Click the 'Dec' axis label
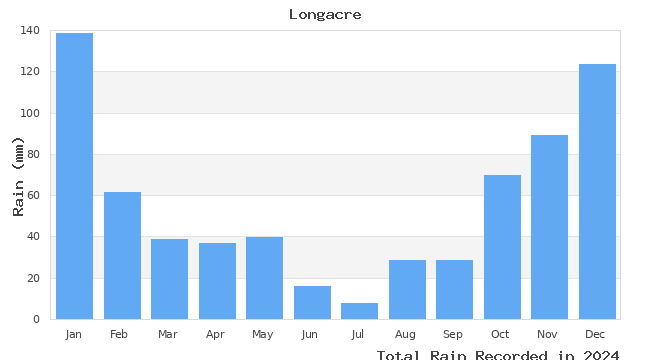The image size is (650, 360). [595, 334]
